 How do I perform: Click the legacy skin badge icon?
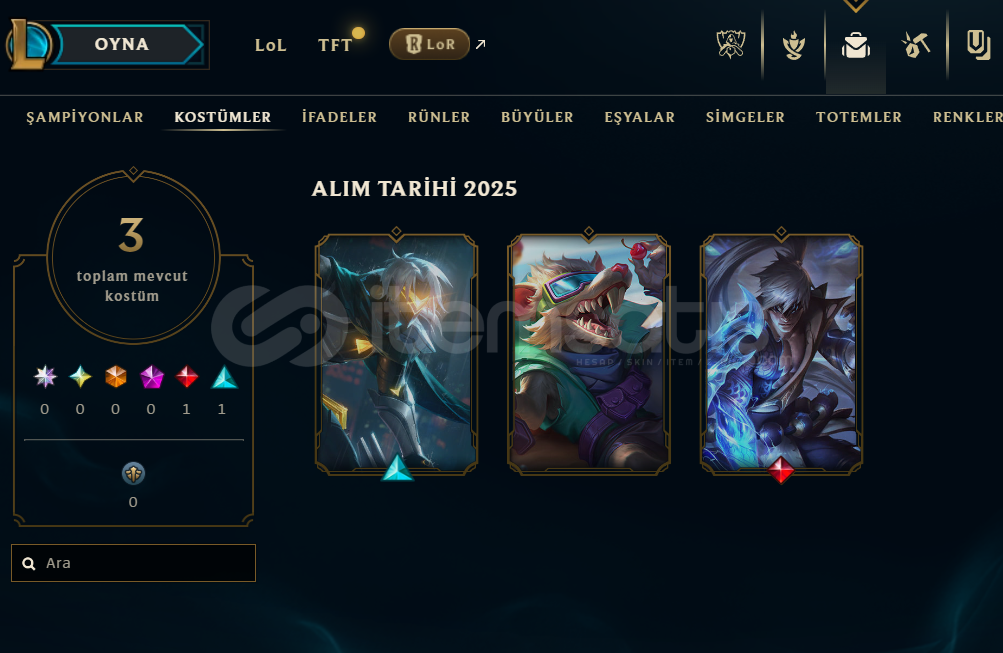coord(133,474)
